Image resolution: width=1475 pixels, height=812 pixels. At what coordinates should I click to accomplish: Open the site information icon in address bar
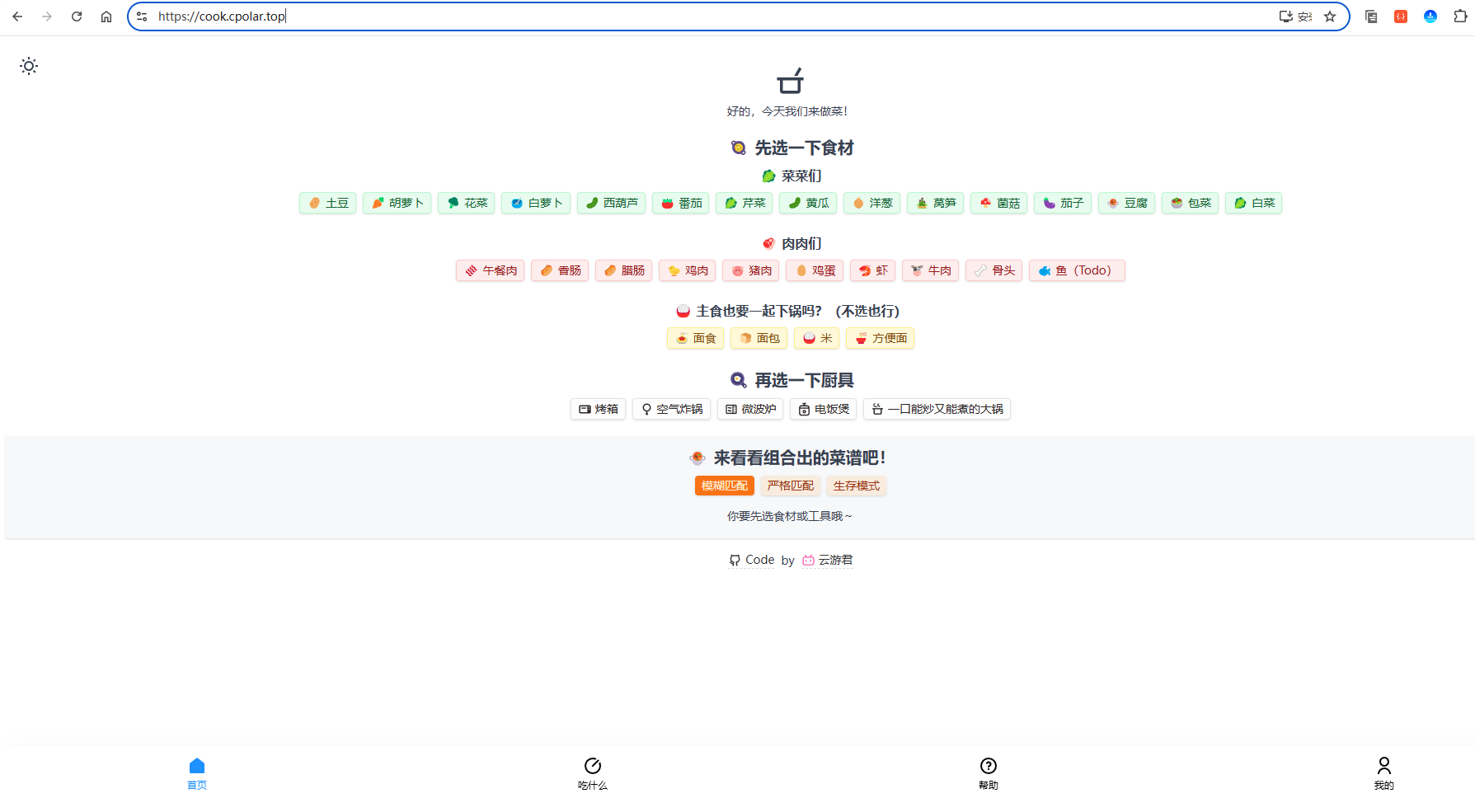pyautogui.click(x=142, y=16)
